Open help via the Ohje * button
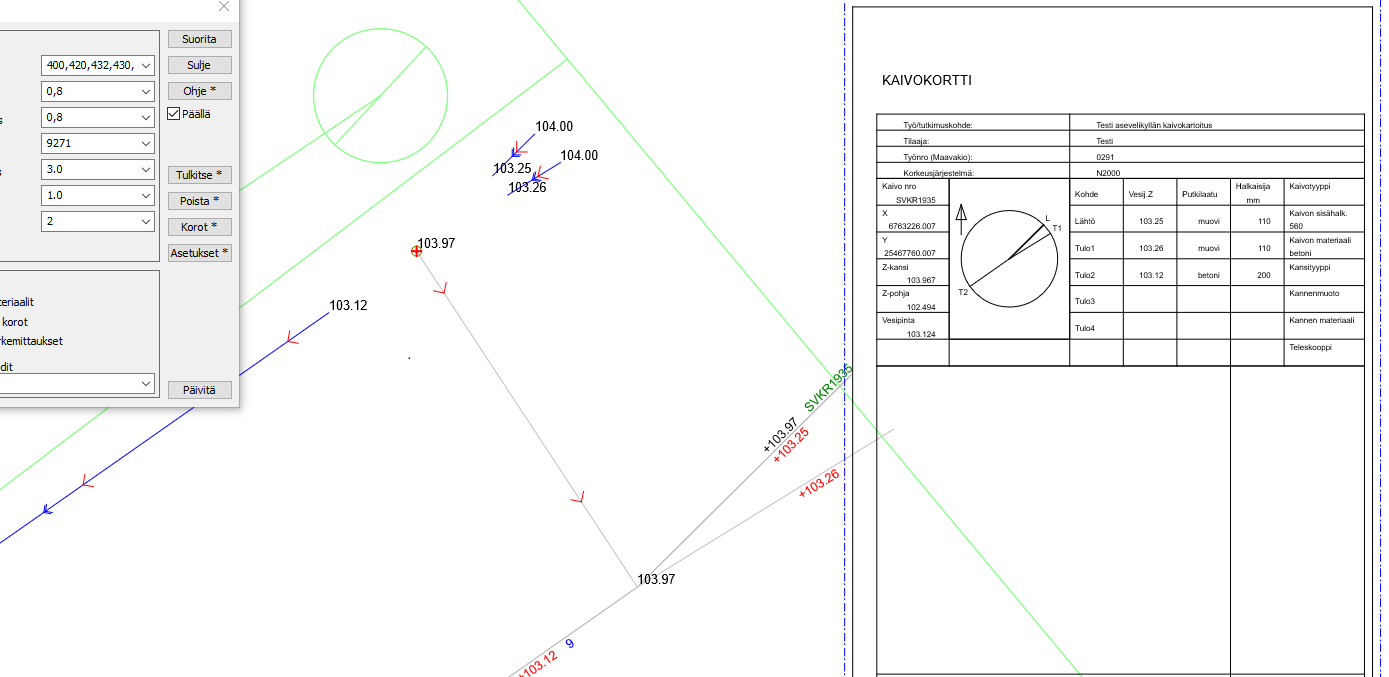This screenshot has height=677, width=1389. click(x=200, y=91)
